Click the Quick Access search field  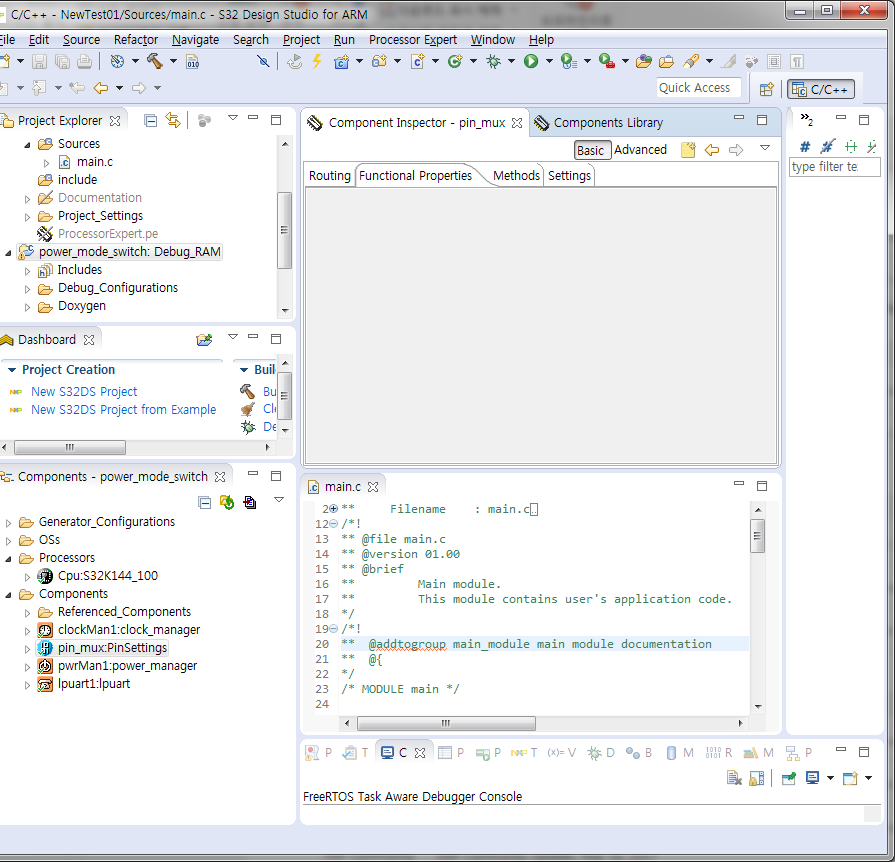click(x=699, y=88)
